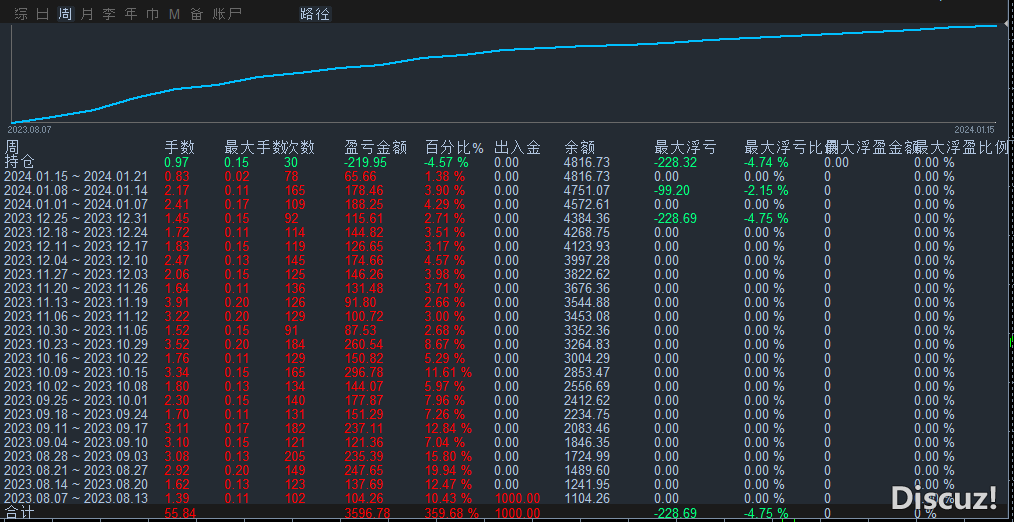Open the 币 currency tab

click(153, 14)
